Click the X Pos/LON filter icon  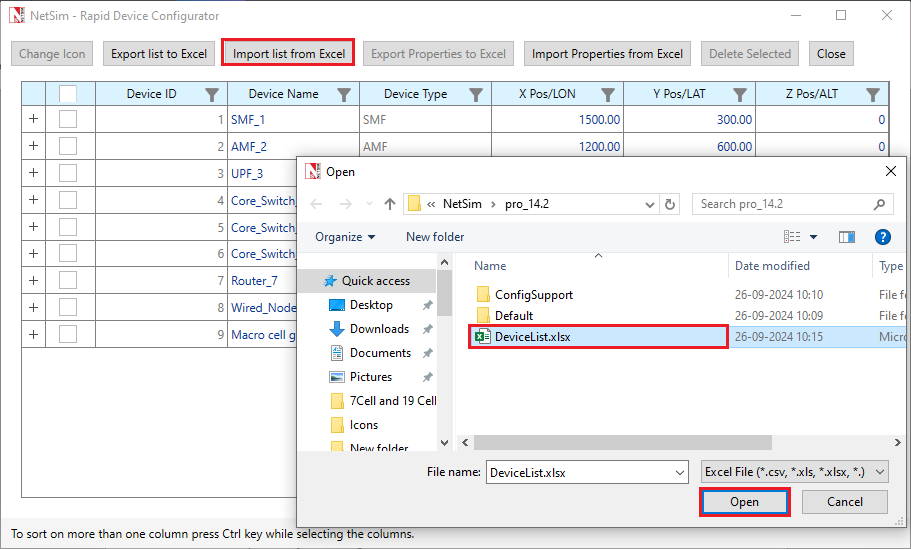[x=608, y=95]
